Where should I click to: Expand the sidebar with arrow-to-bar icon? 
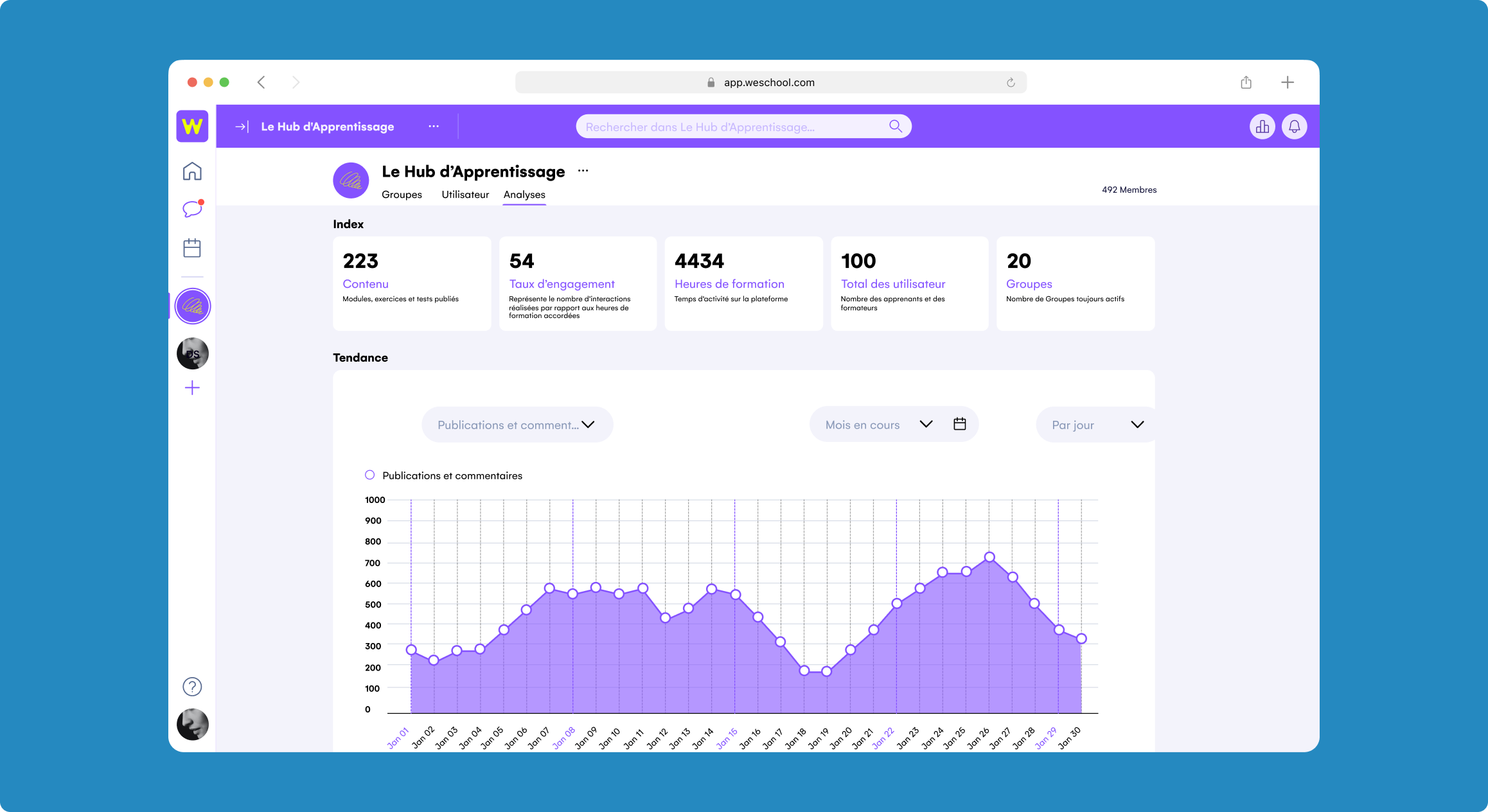pyautogui.click(x=242, y=127)
